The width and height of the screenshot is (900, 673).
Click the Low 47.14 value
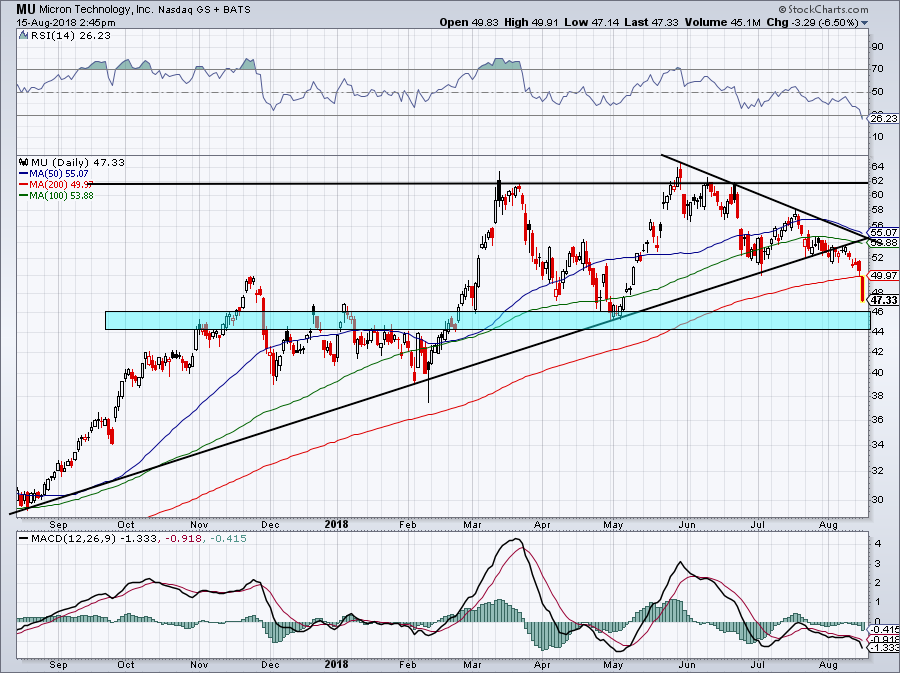pos(591,22)
